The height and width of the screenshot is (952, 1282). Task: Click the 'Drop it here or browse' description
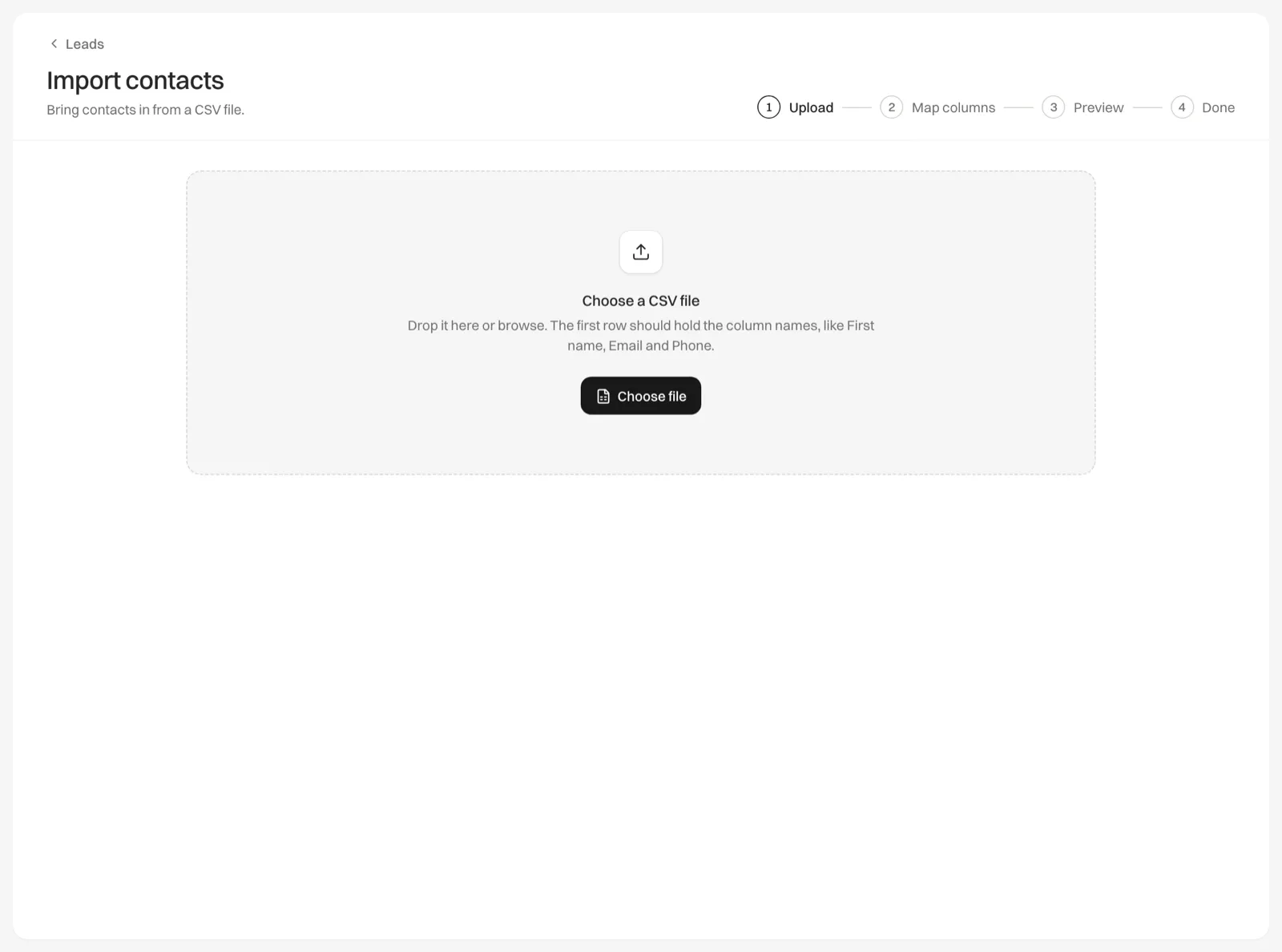pos(641,335)
